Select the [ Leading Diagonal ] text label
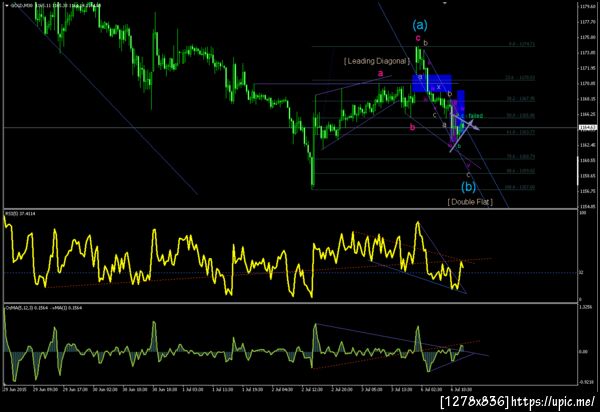The height and width of the screenshot is (412, 600). tap(377, 61)
